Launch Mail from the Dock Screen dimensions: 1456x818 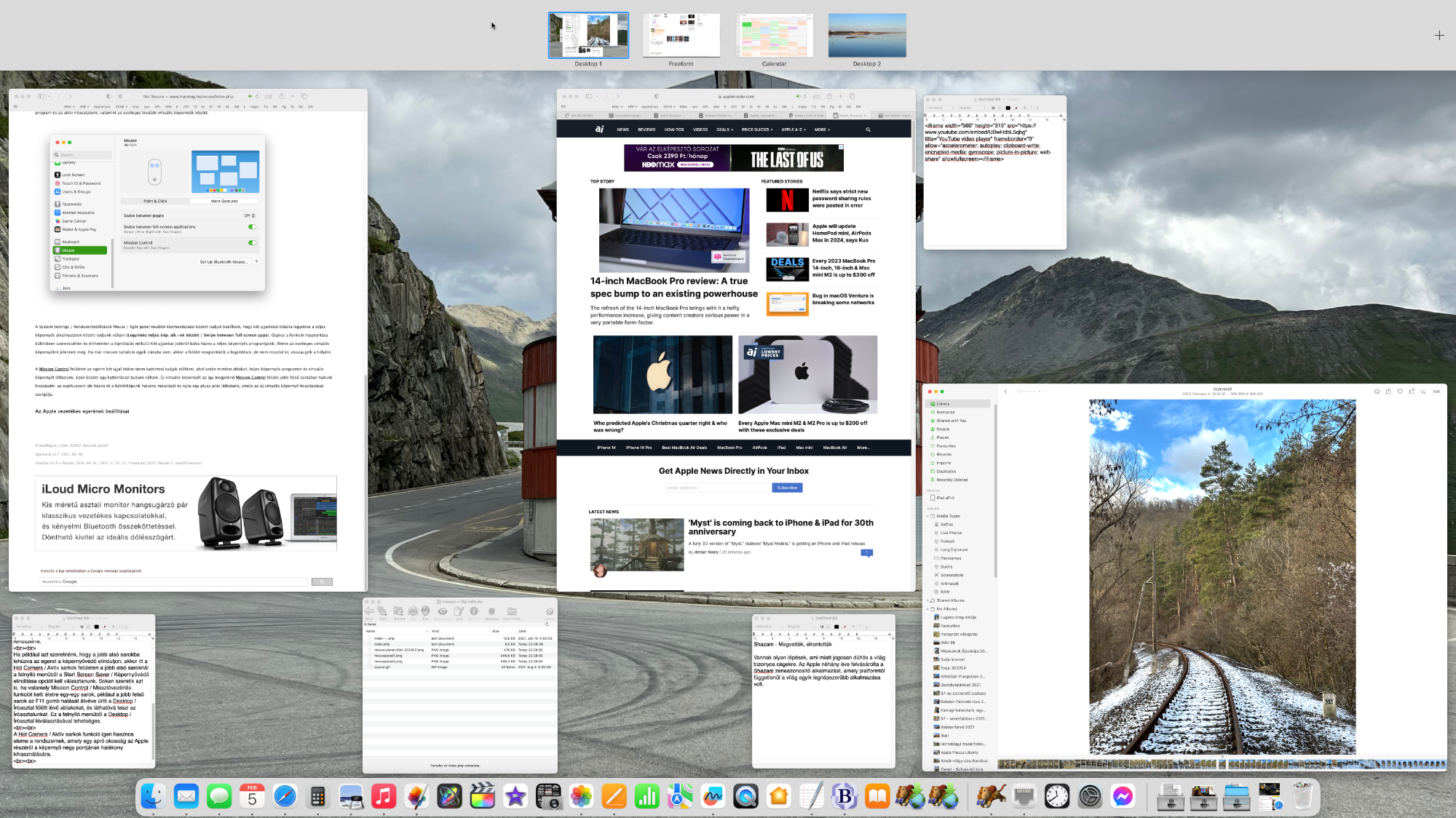186,796
